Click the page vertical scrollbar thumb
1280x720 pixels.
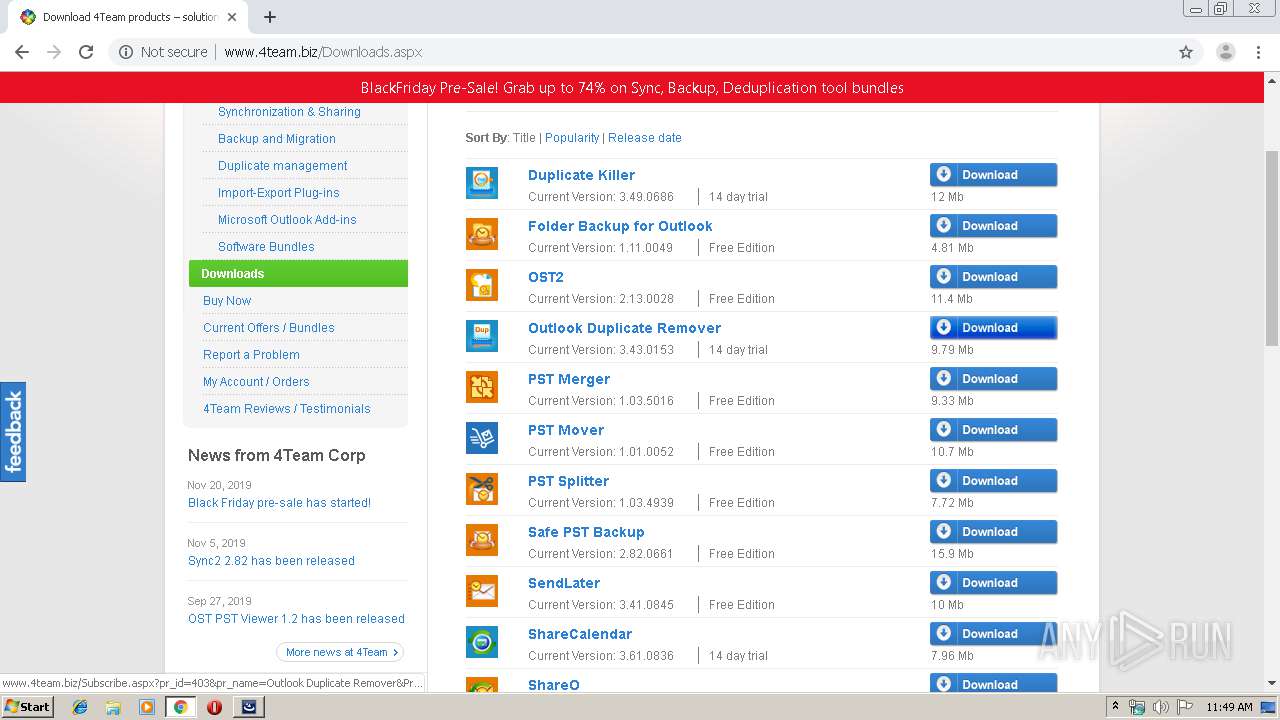(x=1272, y=248)
